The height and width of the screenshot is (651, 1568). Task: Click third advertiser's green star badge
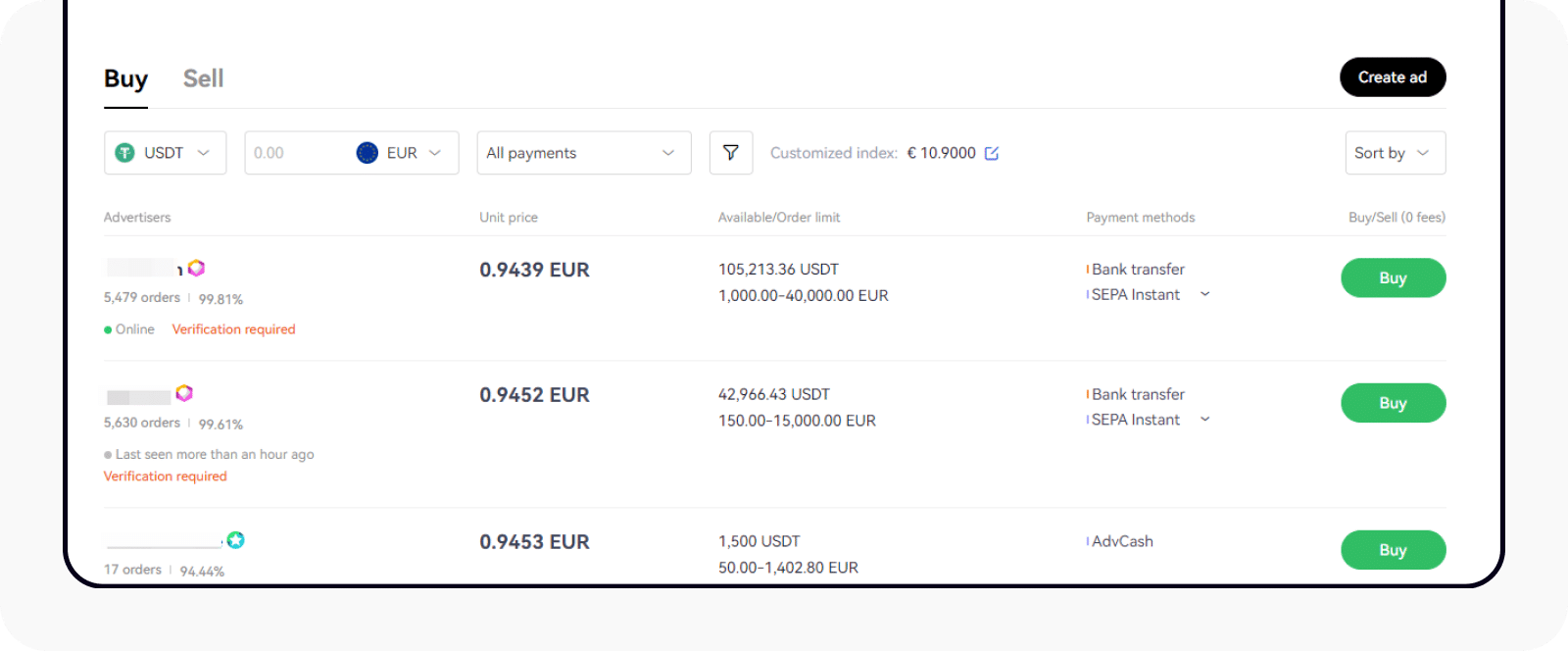pyautogui.click(x=235, y=540)
